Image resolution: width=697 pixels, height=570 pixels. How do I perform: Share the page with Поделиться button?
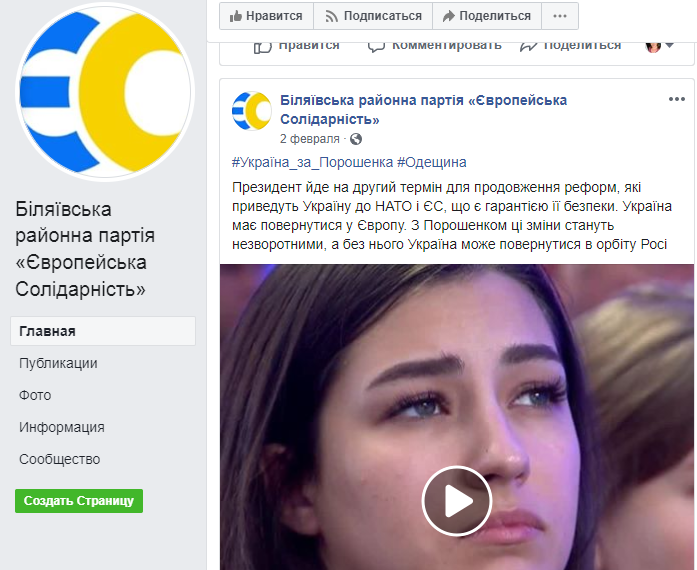tap(487, 16)
